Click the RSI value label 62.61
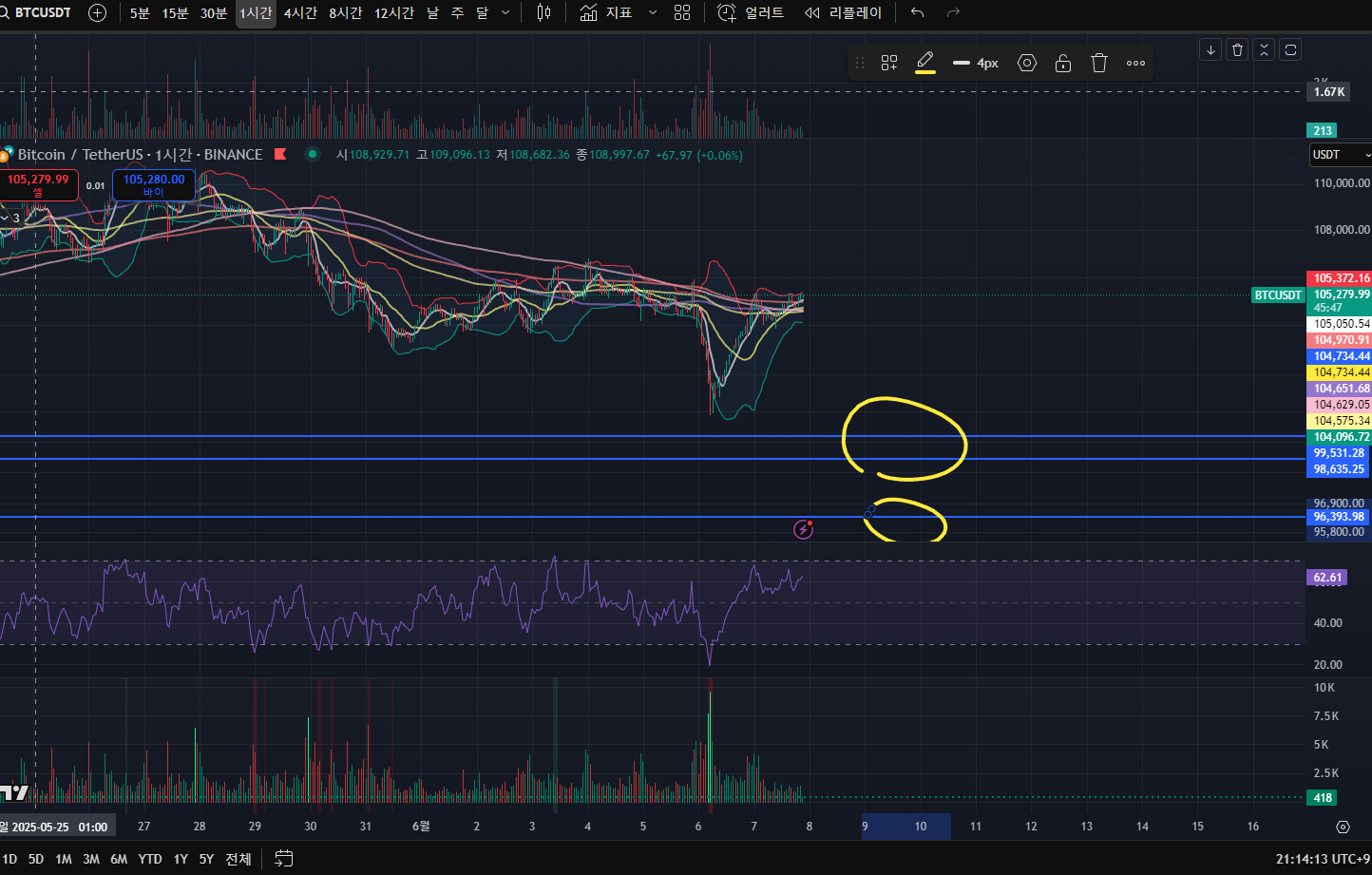The image size is (1372, 875). pos(1327,578)
